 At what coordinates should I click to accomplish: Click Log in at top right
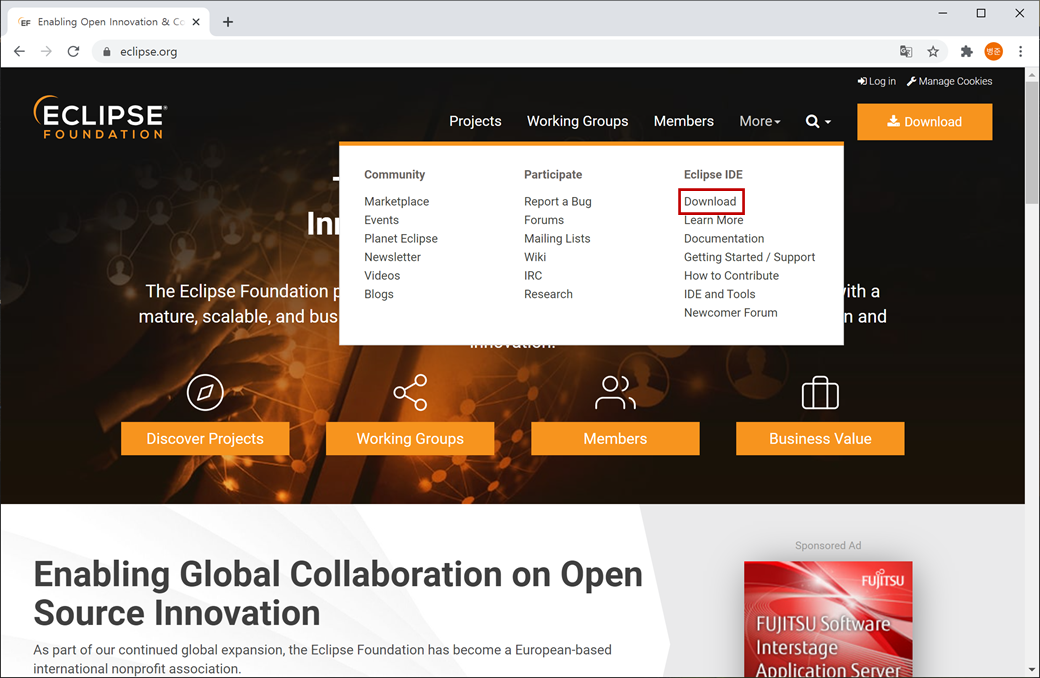point(876,81)
